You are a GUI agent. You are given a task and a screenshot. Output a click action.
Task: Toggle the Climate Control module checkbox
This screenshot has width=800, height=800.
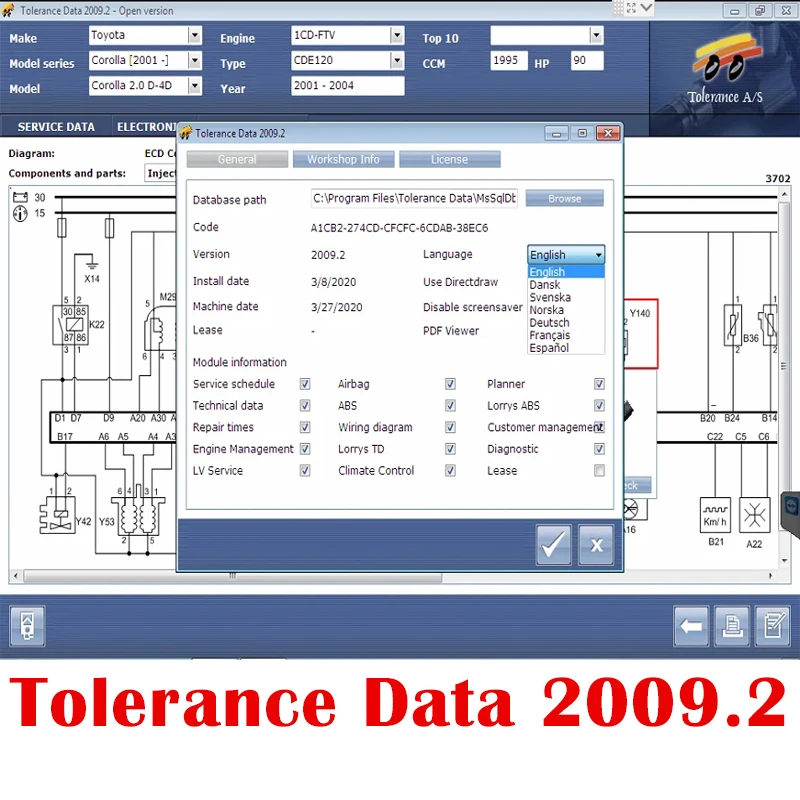coord(450,470)
